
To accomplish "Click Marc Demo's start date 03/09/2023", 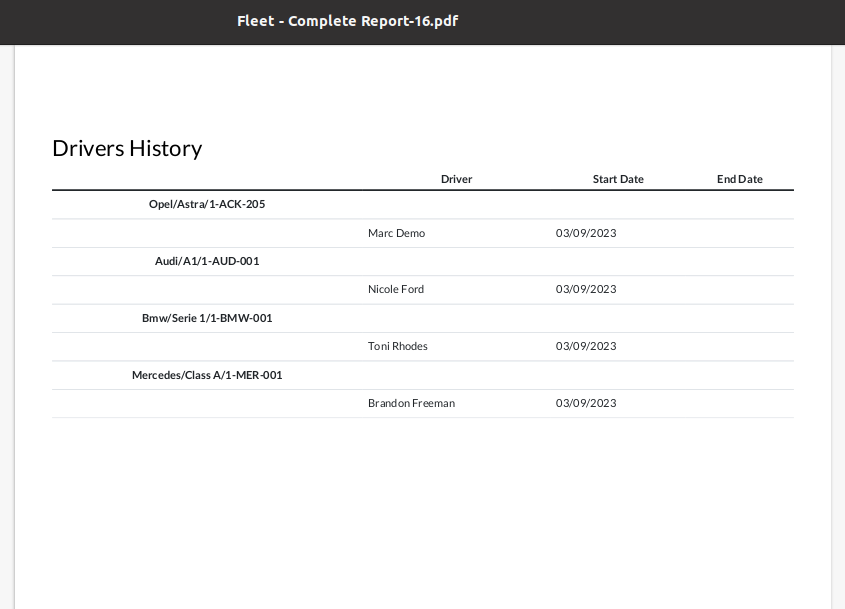I will coord(586,233).
